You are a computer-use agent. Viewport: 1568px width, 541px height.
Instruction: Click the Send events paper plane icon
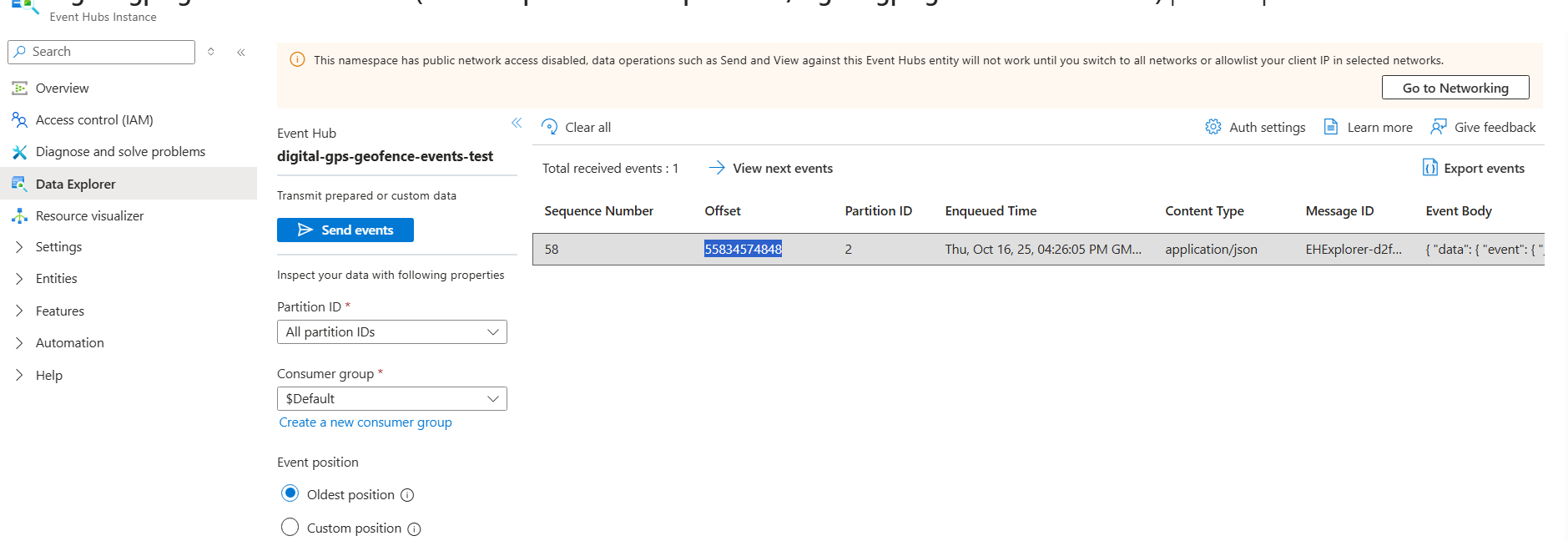point(305,230)
